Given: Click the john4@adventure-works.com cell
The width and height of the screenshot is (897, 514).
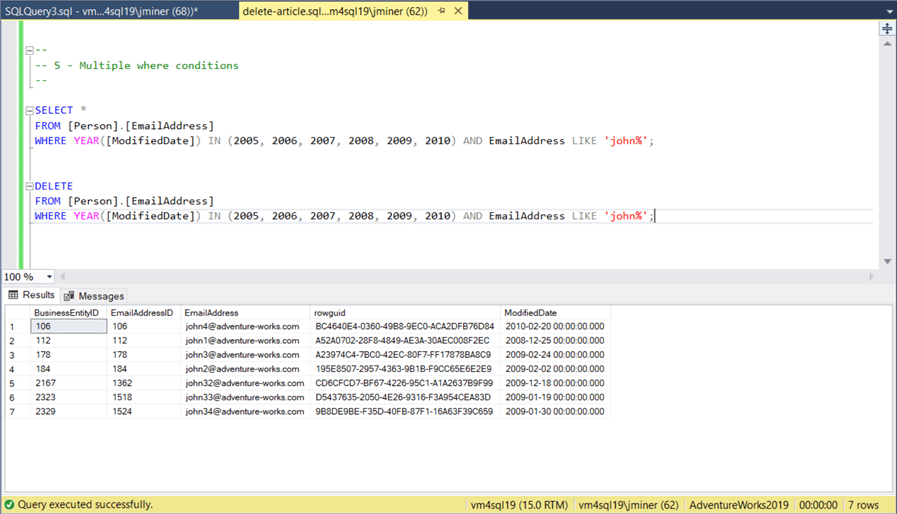Looking at the screenshot, I should point(245,326).
